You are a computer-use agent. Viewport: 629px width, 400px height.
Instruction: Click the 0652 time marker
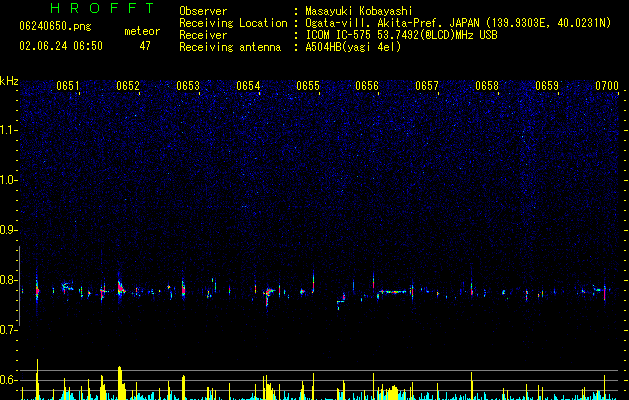[x=128, y=86]
